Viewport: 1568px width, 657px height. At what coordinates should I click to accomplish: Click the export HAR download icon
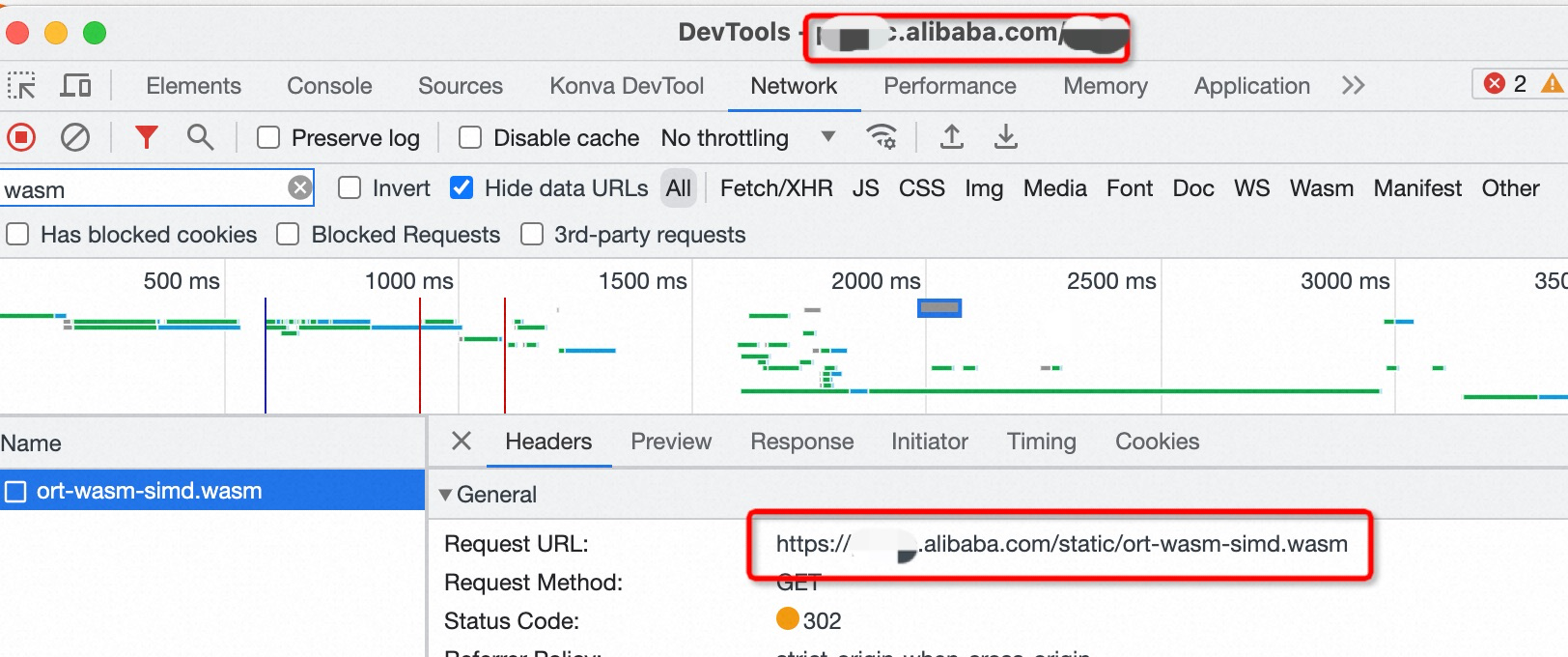tap(1005, 138)
